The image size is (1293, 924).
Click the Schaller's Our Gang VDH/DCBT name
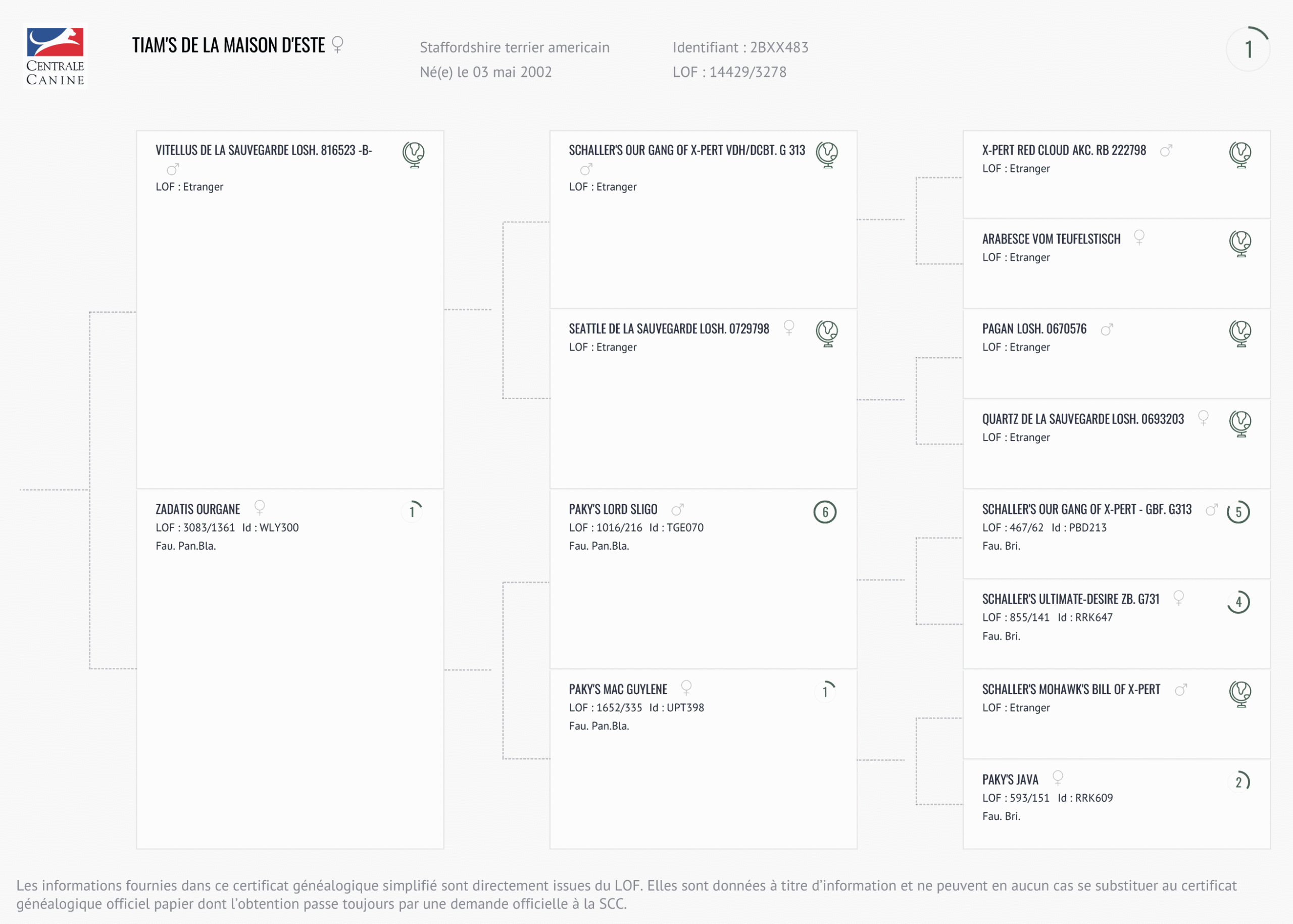(x=686, y=150)
